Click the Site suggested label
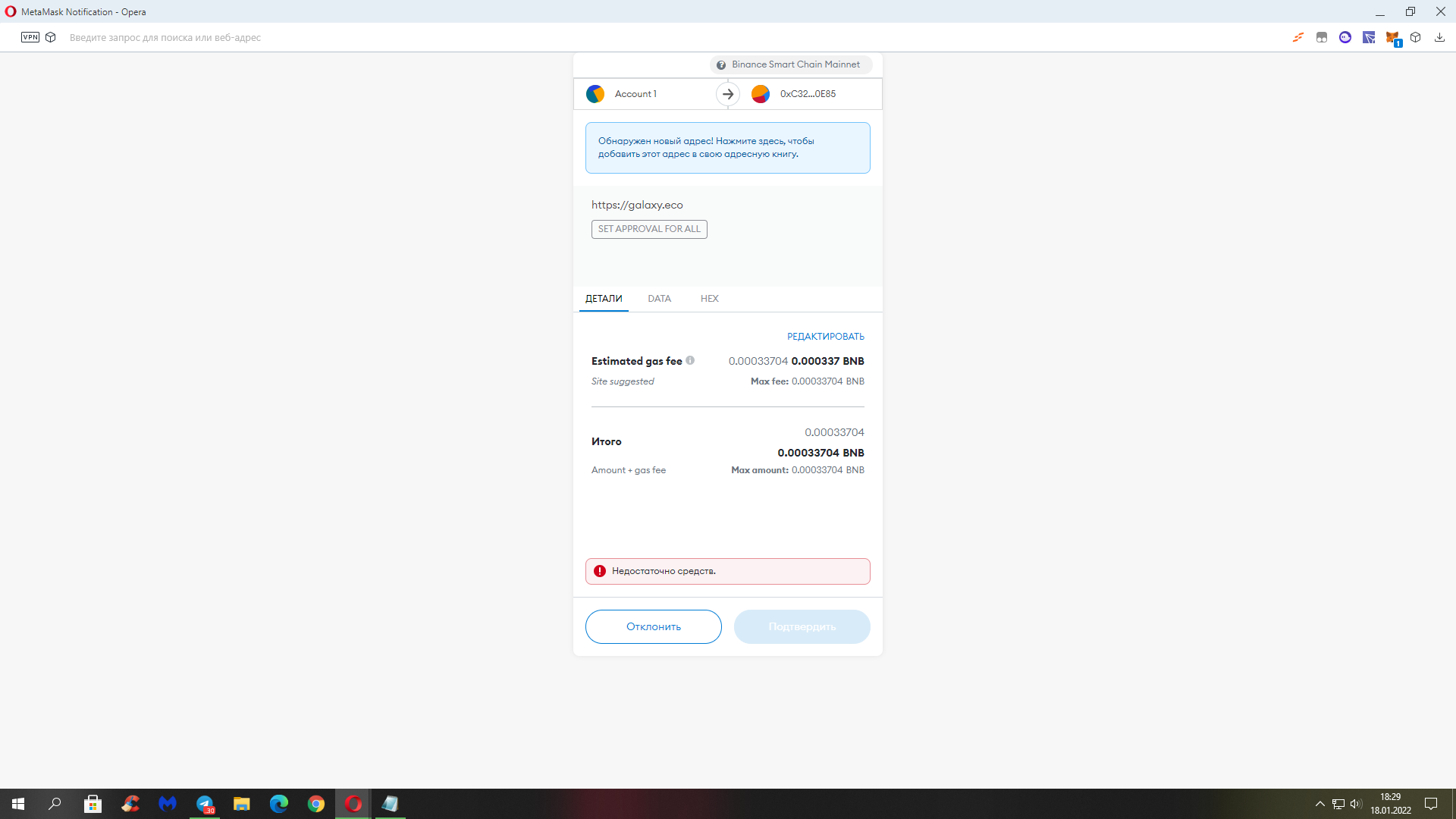This screenshot has height=819, width=1456. (623, 381)
